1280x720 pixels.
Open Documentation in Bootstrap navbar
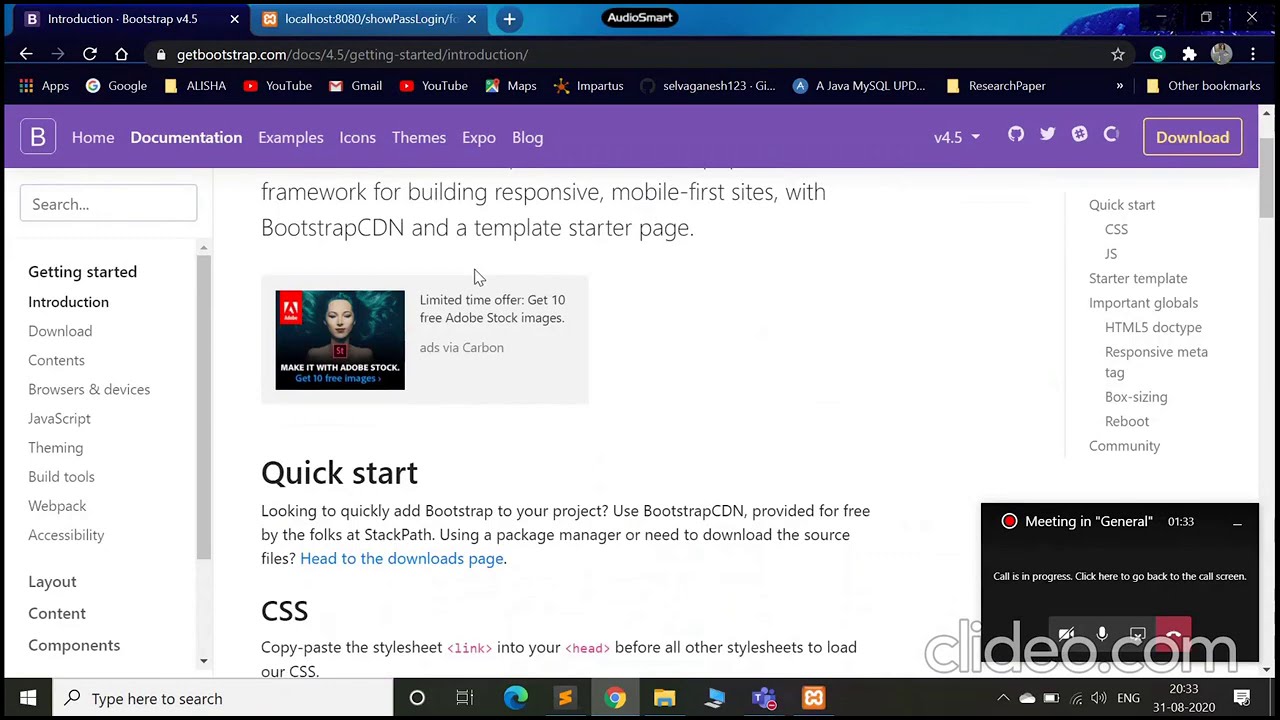pos(186,137)
